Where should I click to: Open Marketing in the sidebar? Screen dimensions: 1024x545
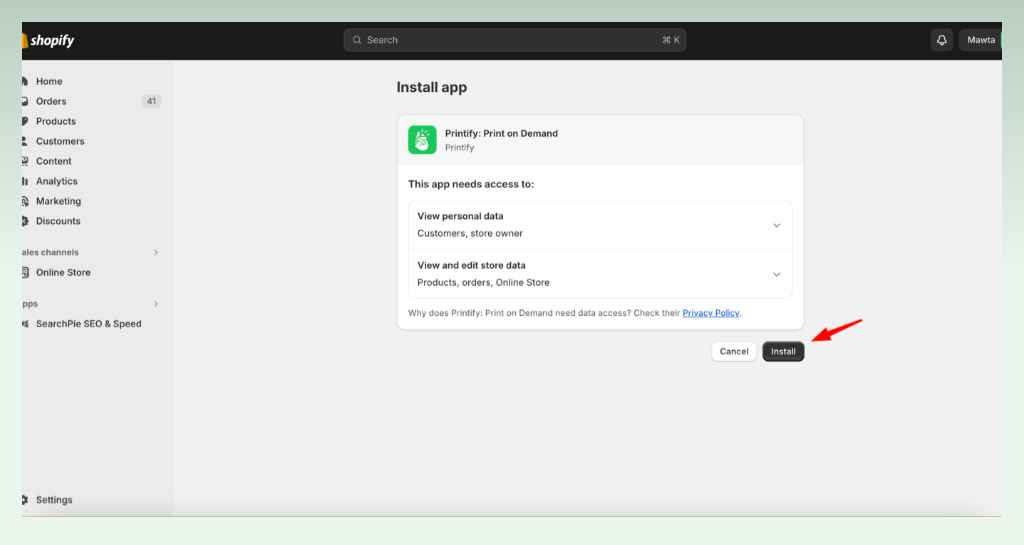(x=58, y=201)
